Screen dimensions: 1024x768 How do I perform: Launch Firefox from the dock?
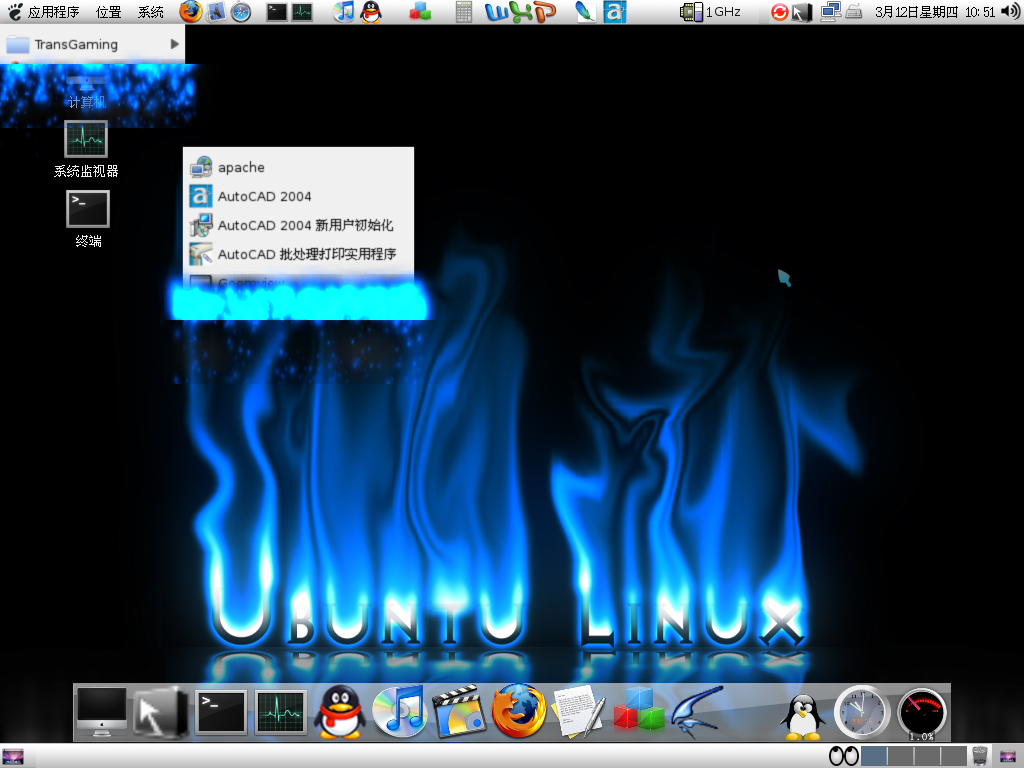click(x=519, y=711)
